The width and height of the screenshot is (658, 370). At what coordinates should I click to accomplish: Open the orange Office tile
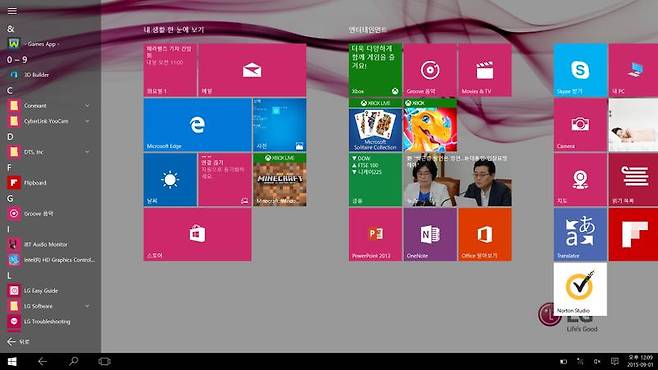[485, 235]
